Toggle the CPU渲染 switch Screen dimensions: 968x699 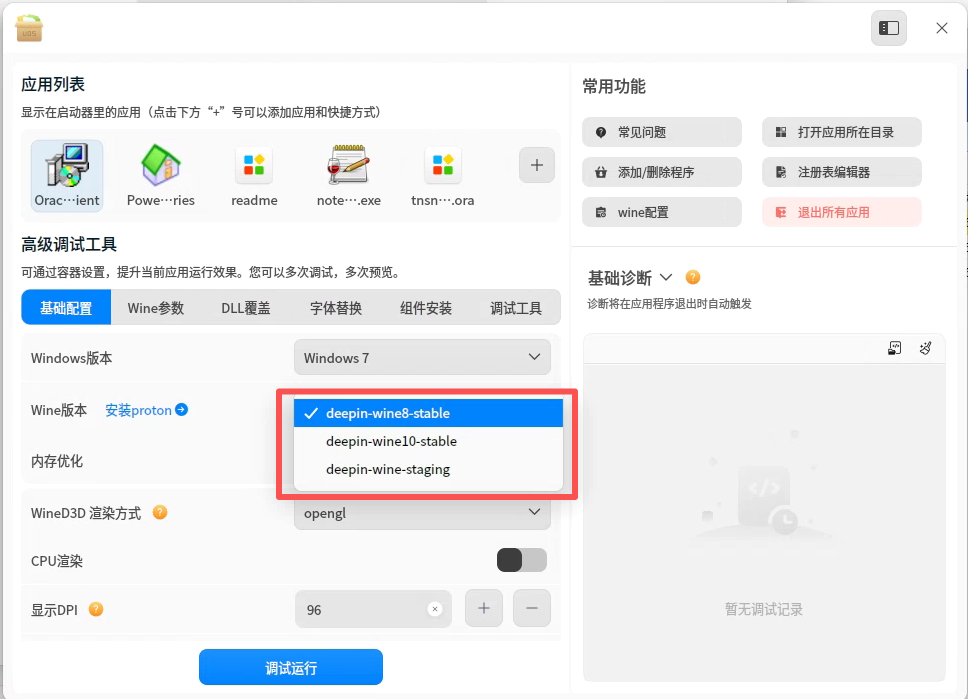point(522,560)
